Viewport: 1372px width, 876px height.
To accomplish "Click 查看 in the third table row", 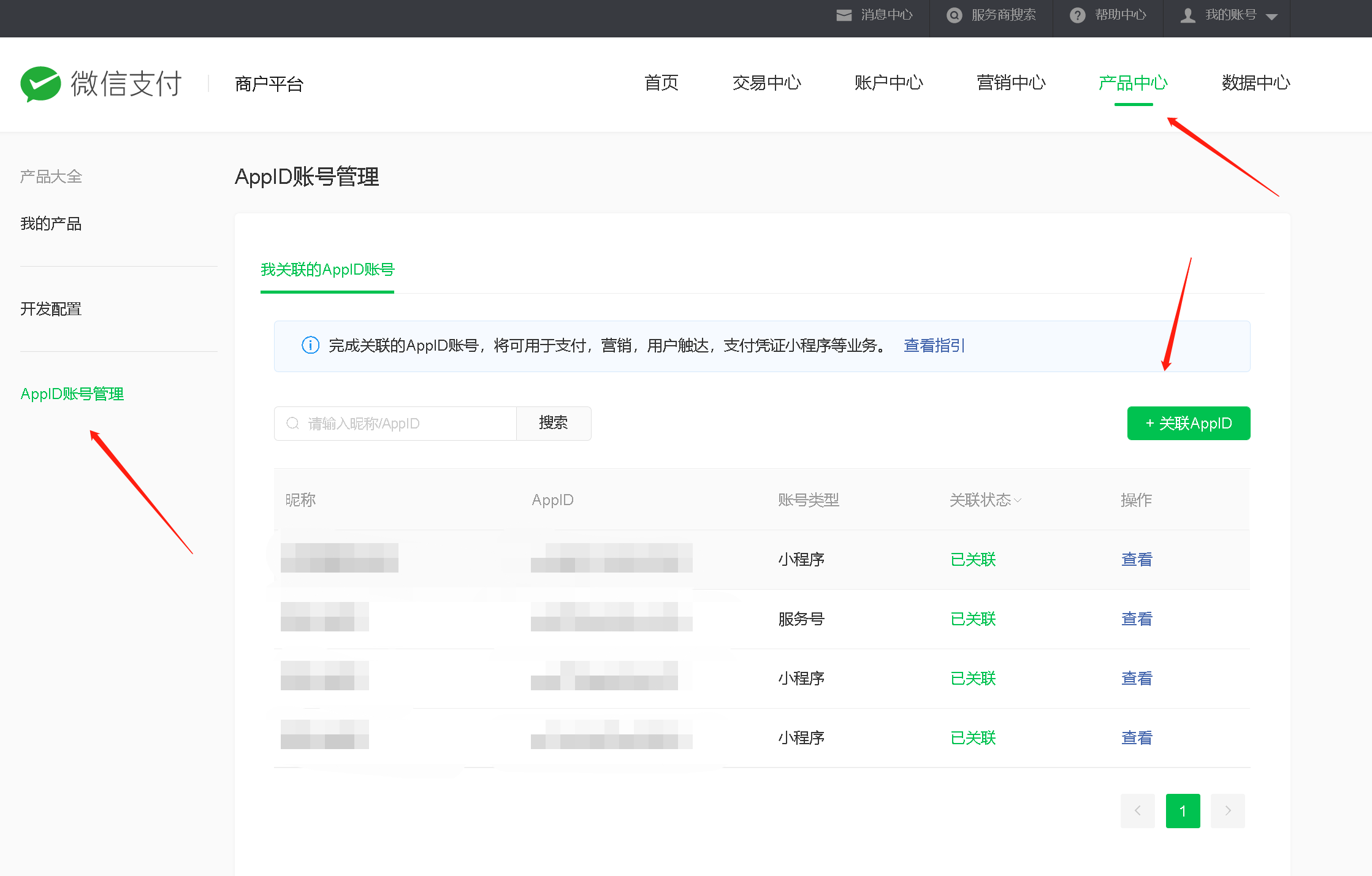I will click(x=1137, y=679).
